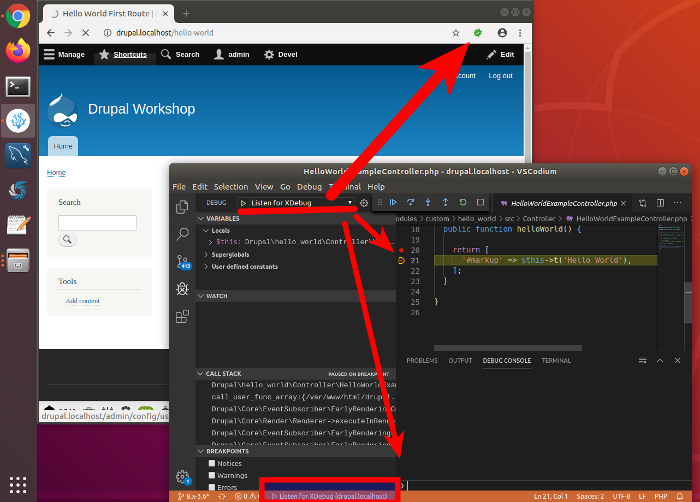The width and height of the screenshot is (700, 502).
Task: Select HelloWorldExampleController.php editor tab
Action: tap(563, 203)
